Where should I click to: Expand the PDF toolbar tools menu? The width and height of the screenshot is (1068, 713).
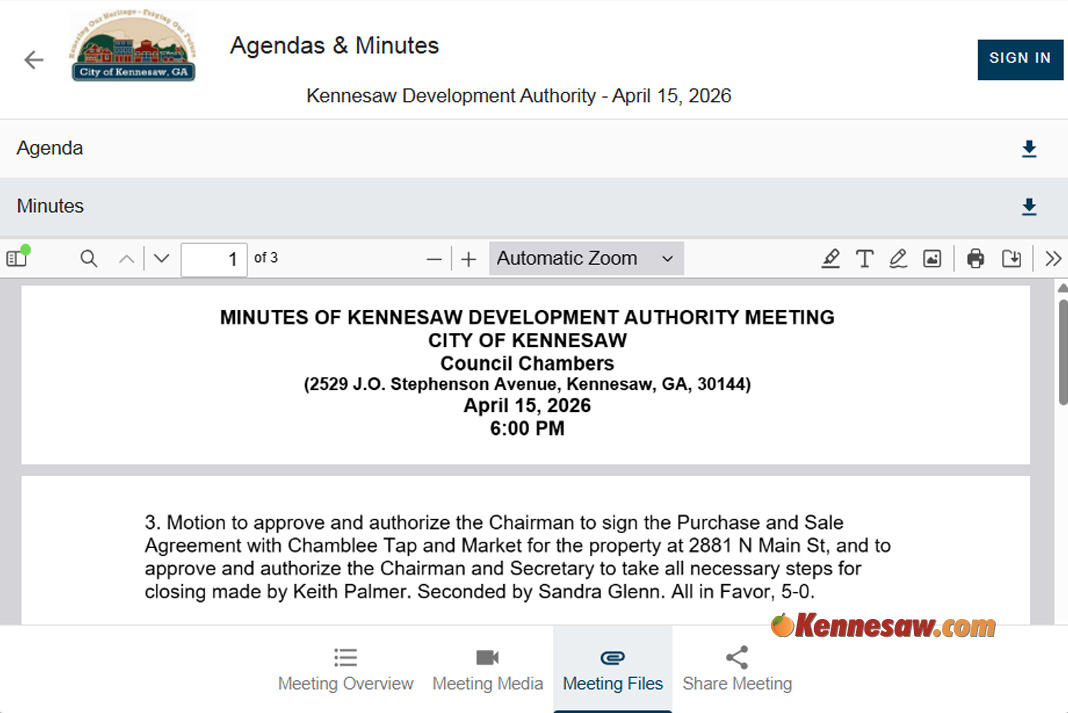point(1052,259)
